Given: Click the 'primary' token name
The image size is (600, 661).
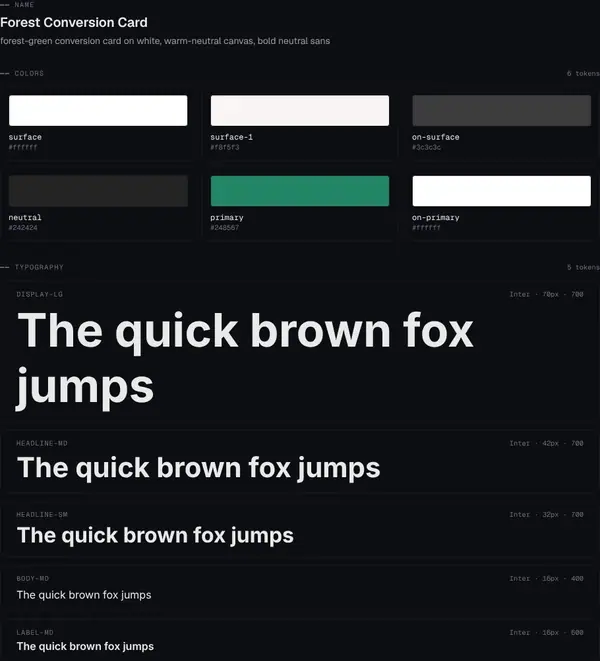Looking at the screenshot, I should coord(227,218).
